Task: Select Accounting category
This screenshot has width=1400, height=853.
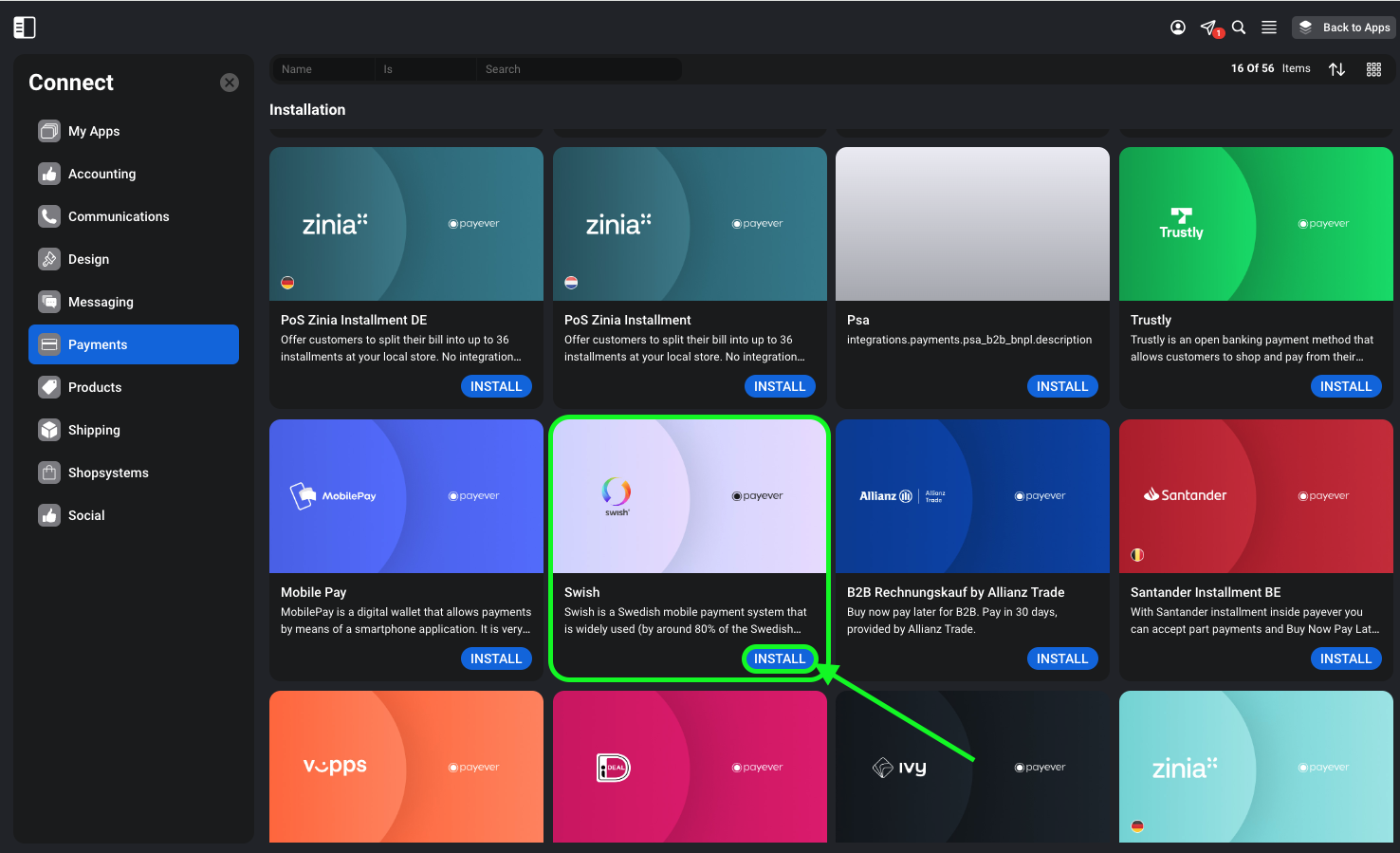Action: [x=134, y=174]
